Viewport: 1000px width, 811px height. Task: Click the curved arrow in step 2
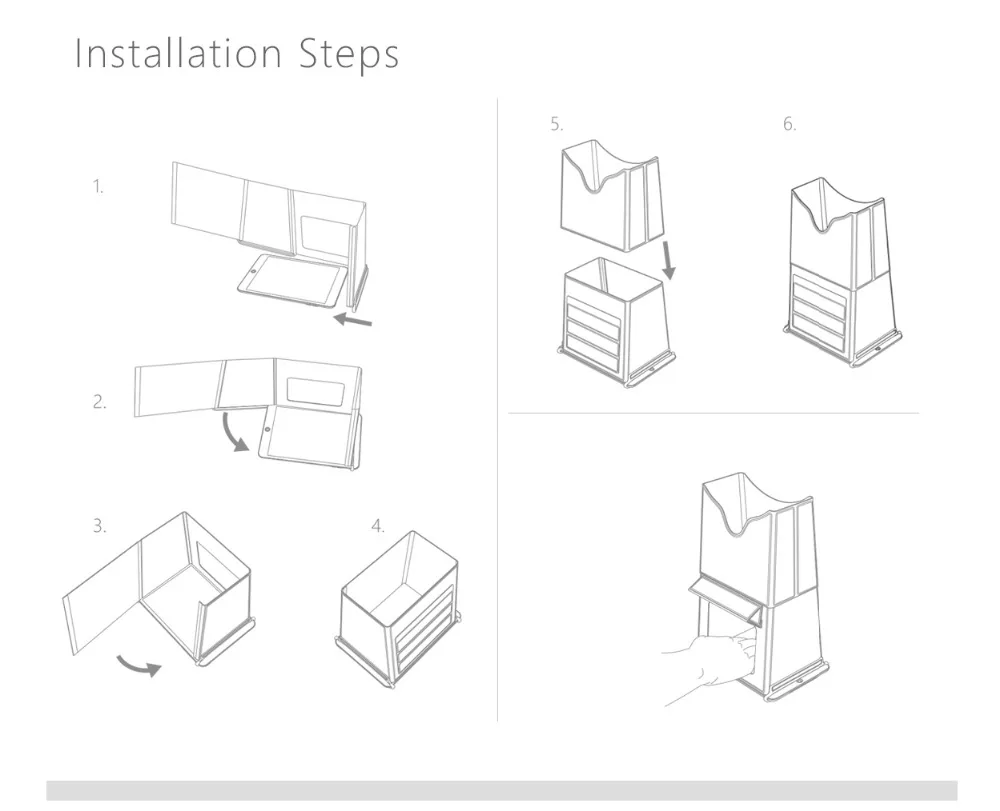click(235, 434)
